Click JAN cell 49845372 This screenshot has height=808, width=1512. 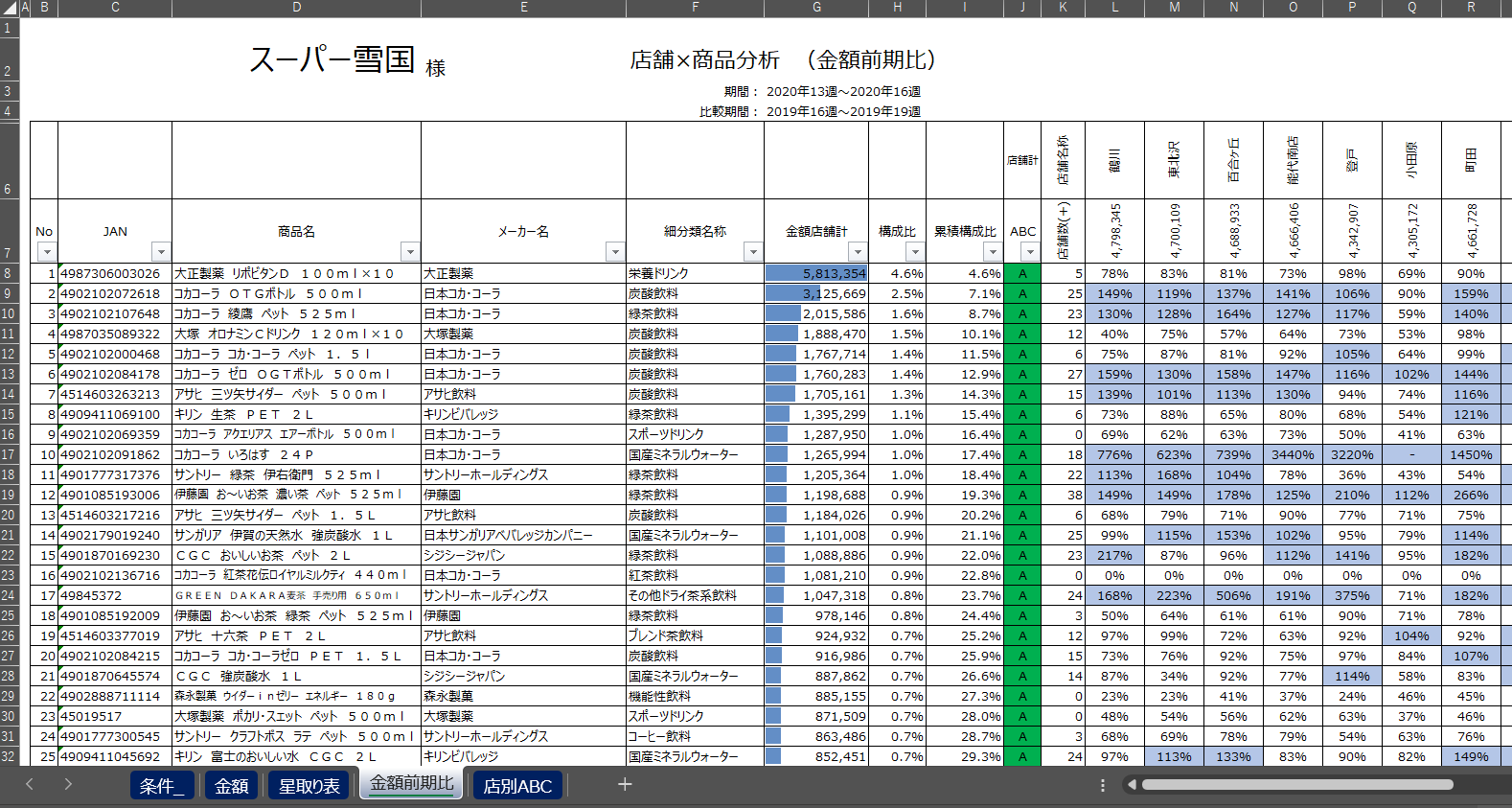[115, 595]
